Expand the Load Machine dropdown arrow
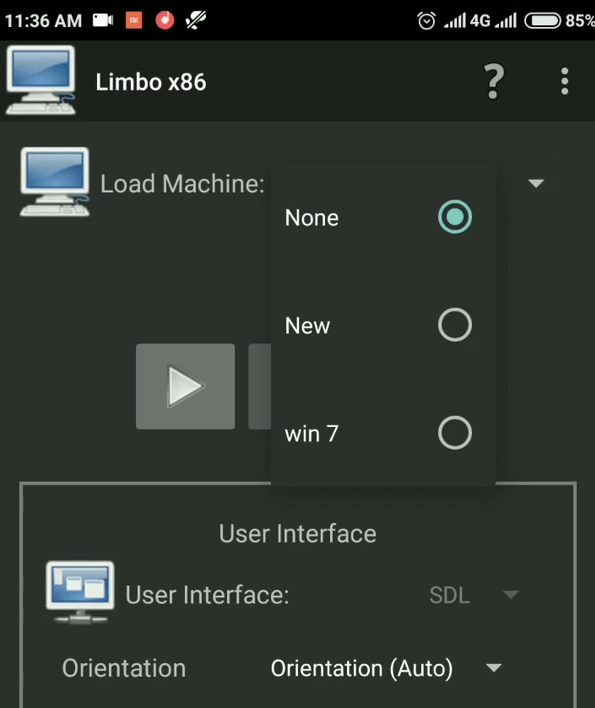595x708 pixels. pos(536,183)
